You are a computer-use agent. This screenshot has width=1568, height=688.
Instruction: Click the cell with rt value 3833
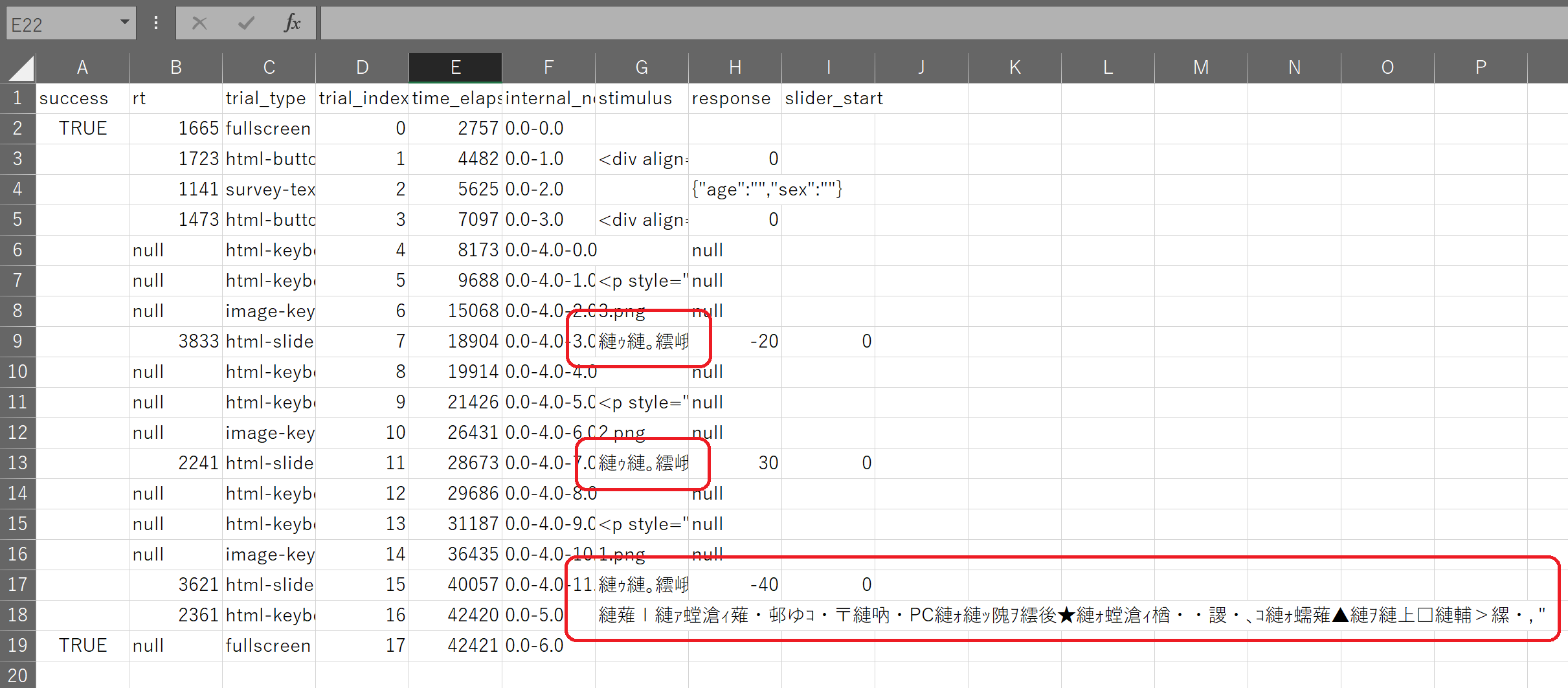pos(175,341)
